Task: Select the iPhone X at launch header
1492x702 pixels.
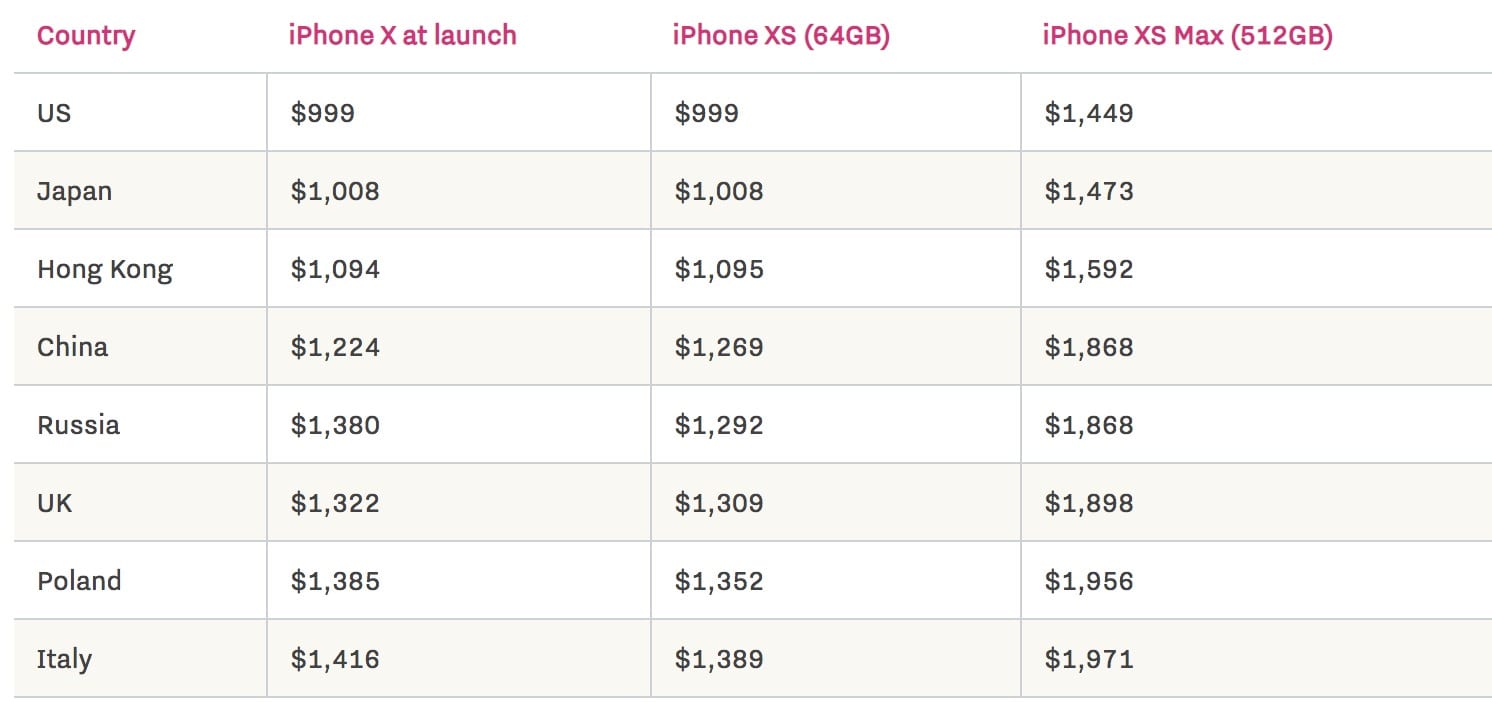Action: (x=402, y=36)
